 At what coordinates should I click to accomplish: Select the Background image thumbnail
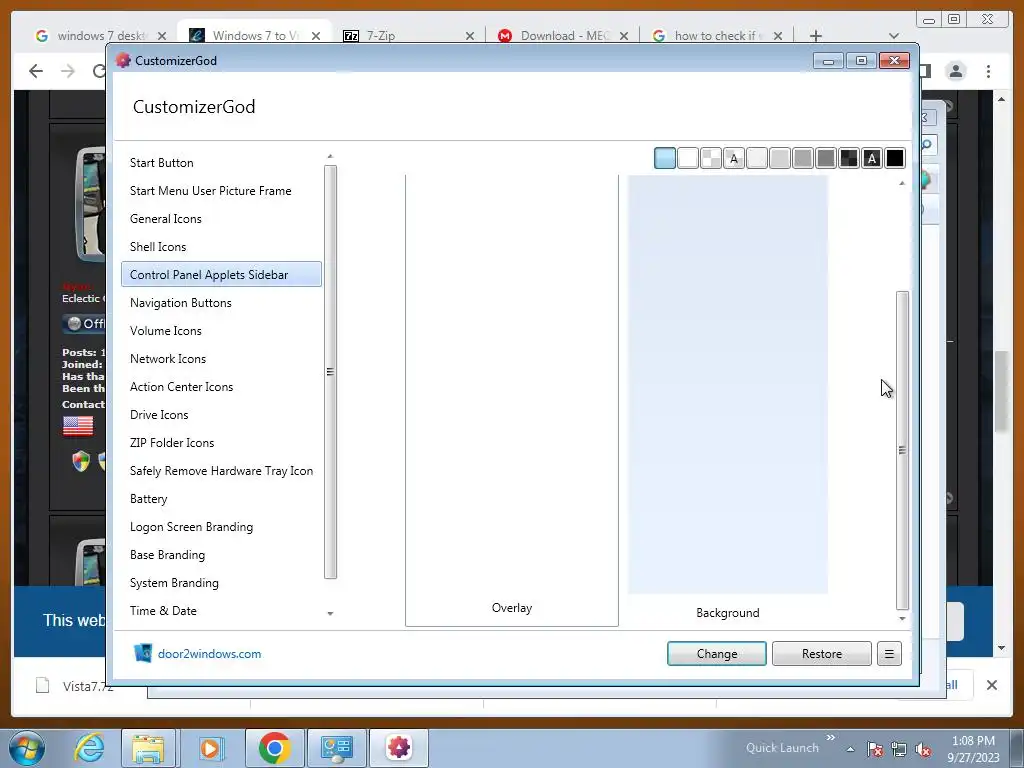(x=728, y=385)
